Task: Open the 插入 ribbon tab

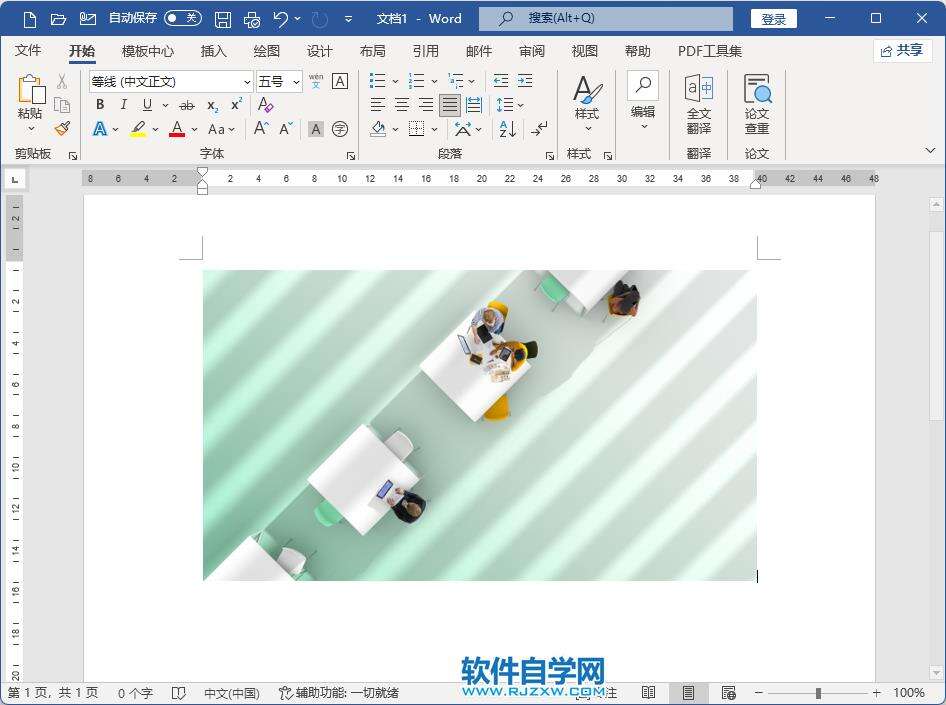Action: point(213,51)
